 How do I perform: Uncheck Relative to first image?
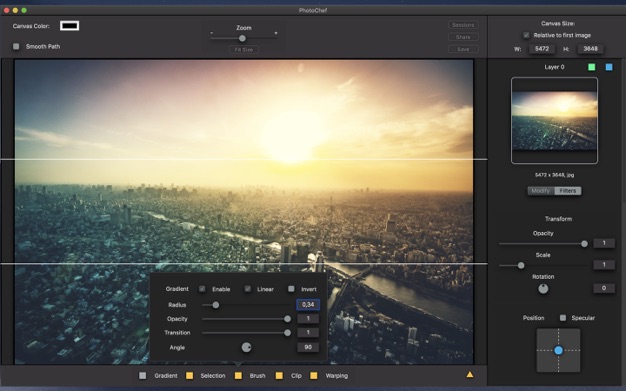coord(526,35)
